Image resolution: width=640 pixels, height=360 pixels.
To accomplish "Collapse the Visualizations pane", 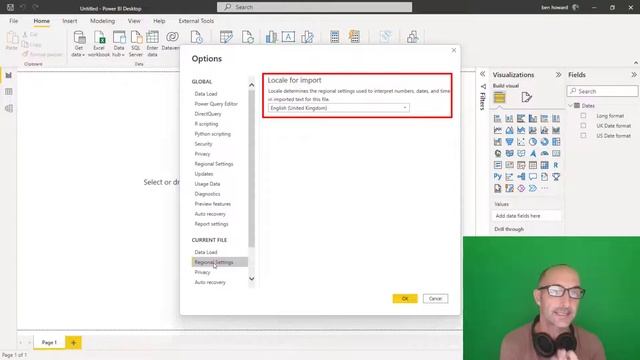I will pos(558,75).
